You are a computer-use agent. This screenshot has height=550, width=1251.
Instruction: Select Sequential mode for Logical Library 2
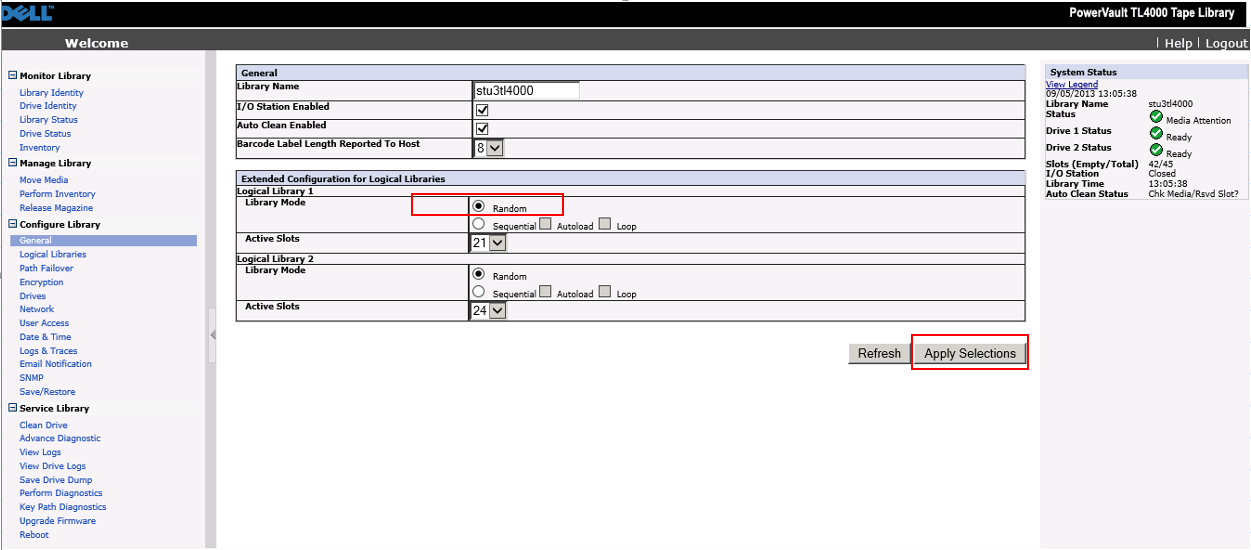tap(478, 292)
